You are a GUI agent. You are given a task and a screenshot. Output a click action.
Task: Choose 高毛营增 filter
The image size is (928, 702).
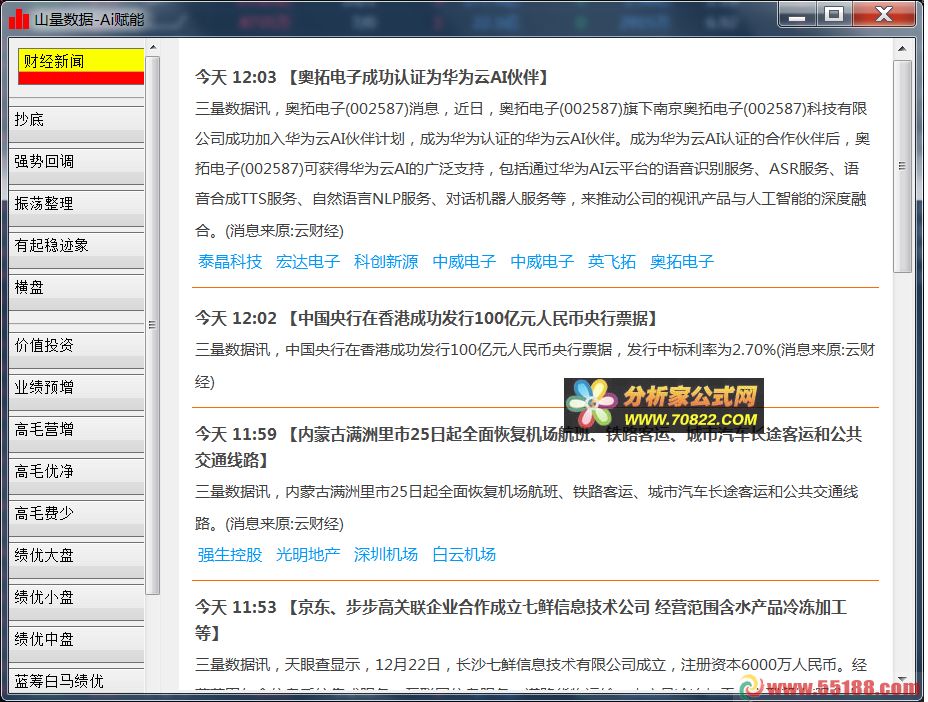tap(76, 434)
